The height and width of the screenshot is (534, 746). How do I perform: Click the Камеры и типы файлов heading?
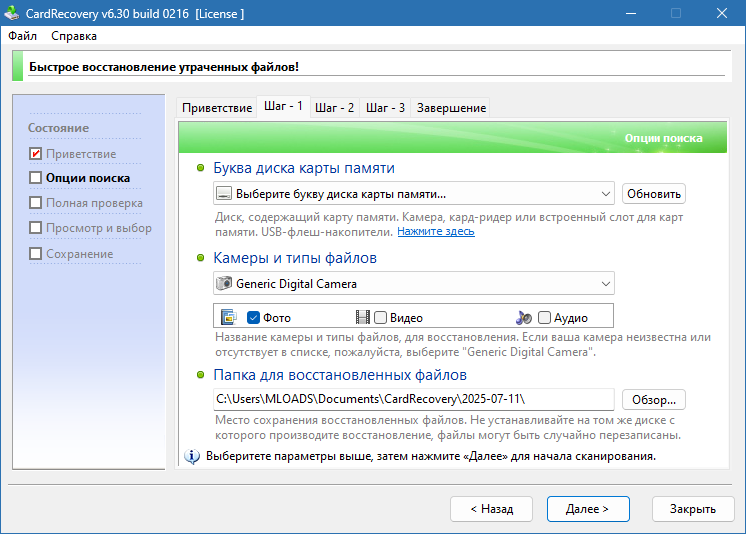tap(295, 257)
